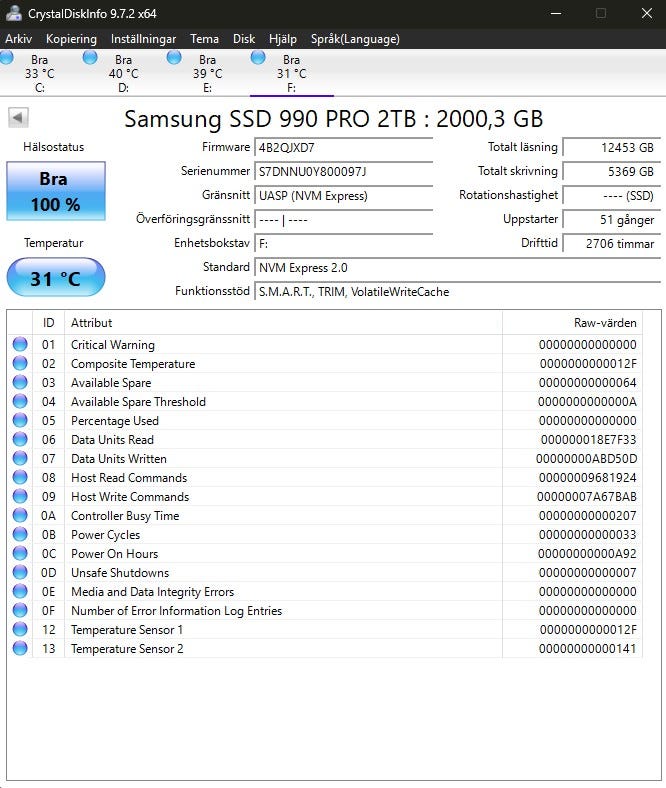Open the Språk(Language) menu
The width and height of the screenshot is (666, 788).
(x=355, y=39)
